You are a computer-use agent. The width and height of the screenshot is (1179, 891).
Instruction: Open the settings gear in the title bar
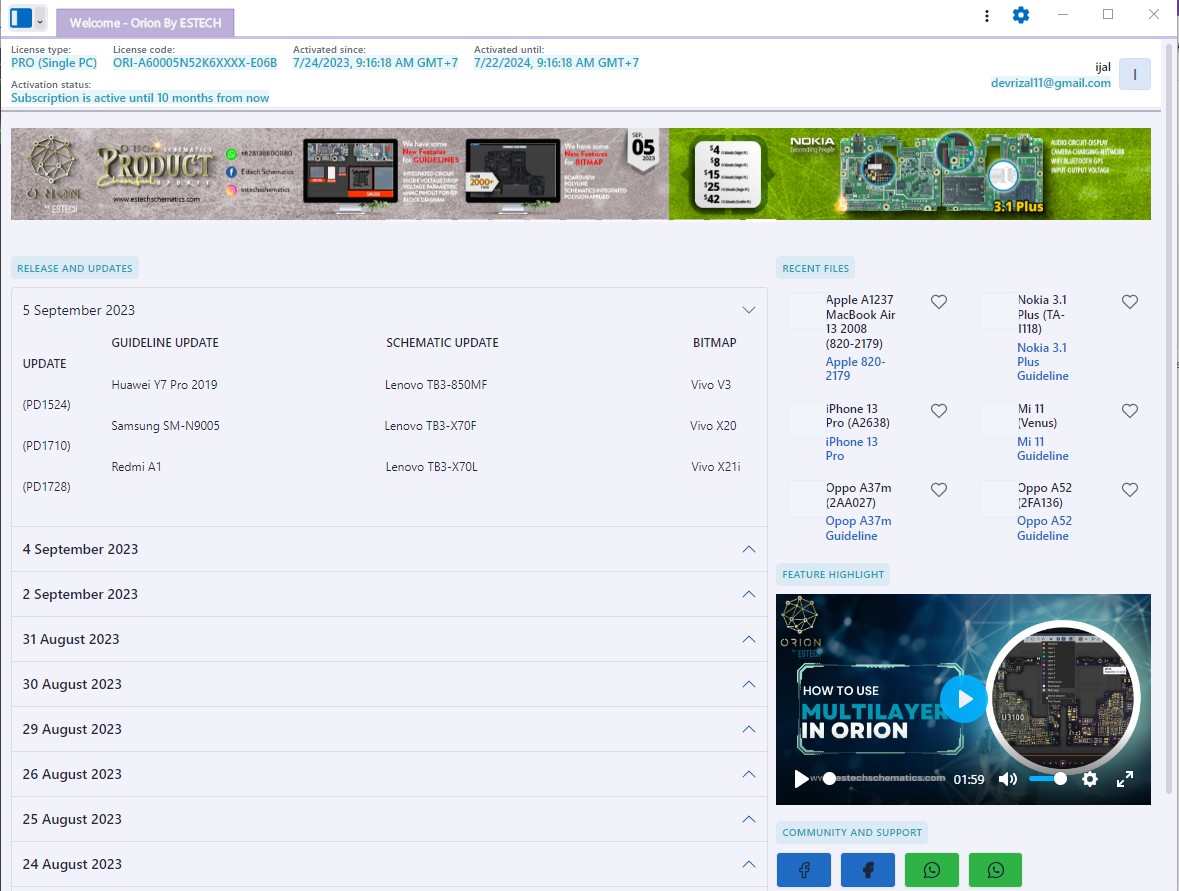[x=1020, y=15]
